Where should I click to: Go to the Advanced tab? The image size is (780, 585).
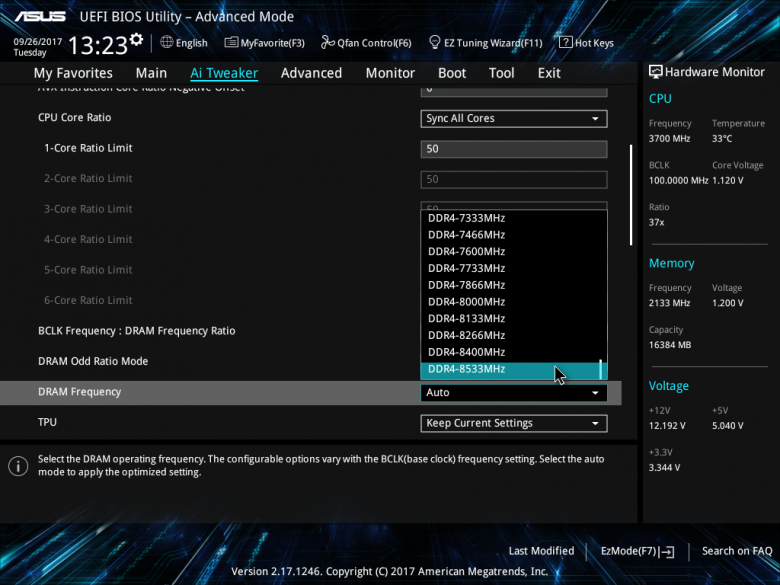click(x=311, y=73)
